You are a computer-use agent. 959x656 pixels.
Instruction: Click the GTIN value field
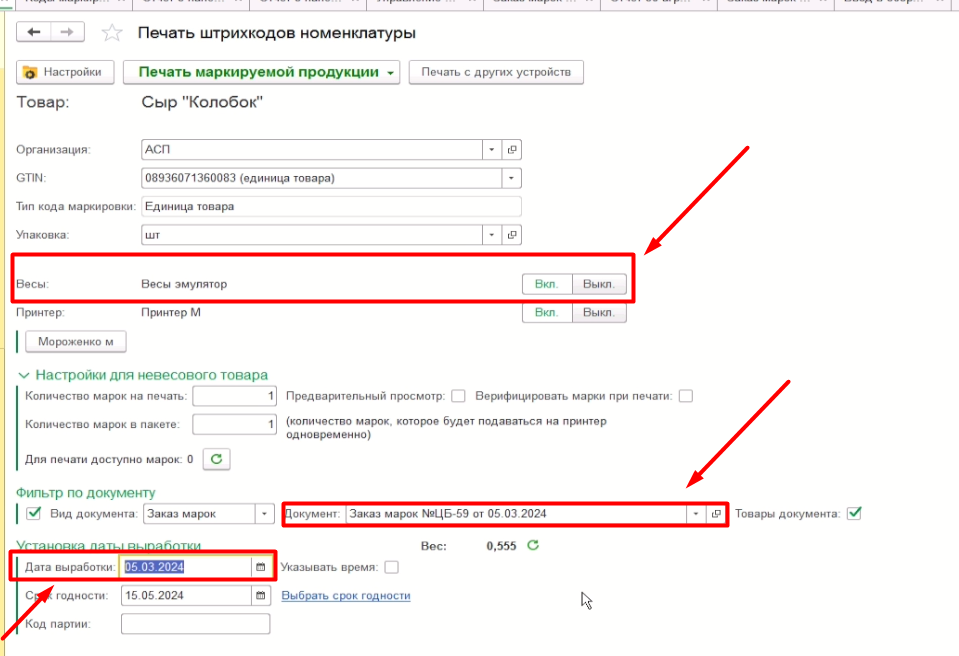(322, 179)
